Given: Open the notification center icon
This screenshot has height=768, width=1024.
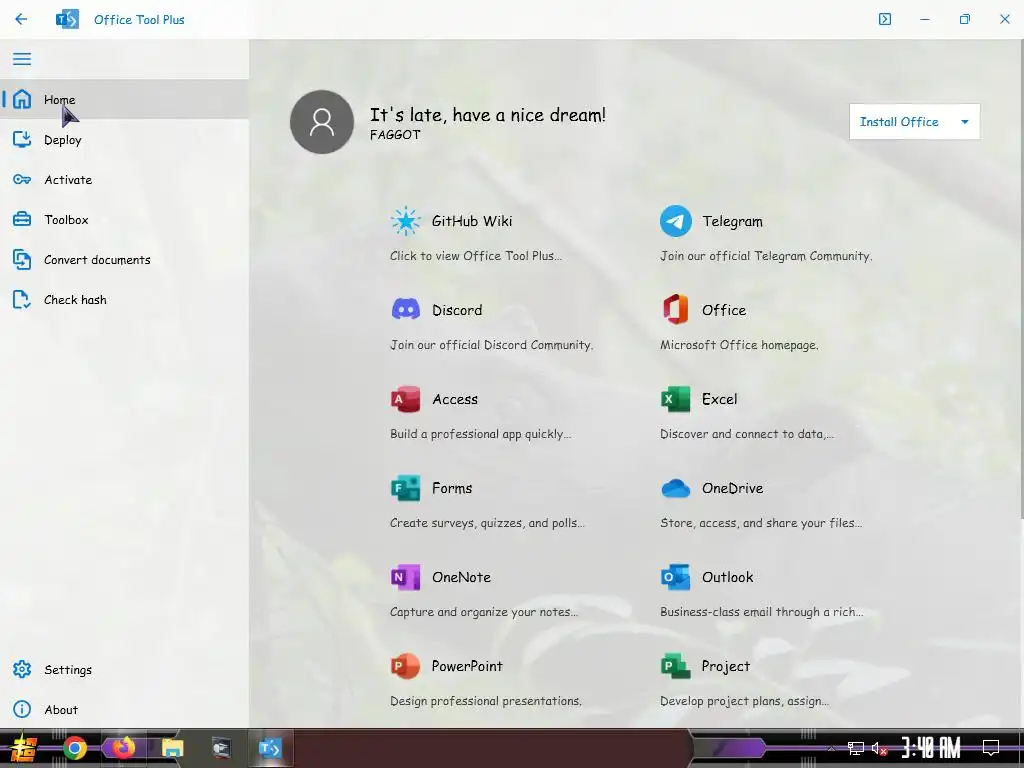Looking at the screenshot, I should click(x=991, y=748).
